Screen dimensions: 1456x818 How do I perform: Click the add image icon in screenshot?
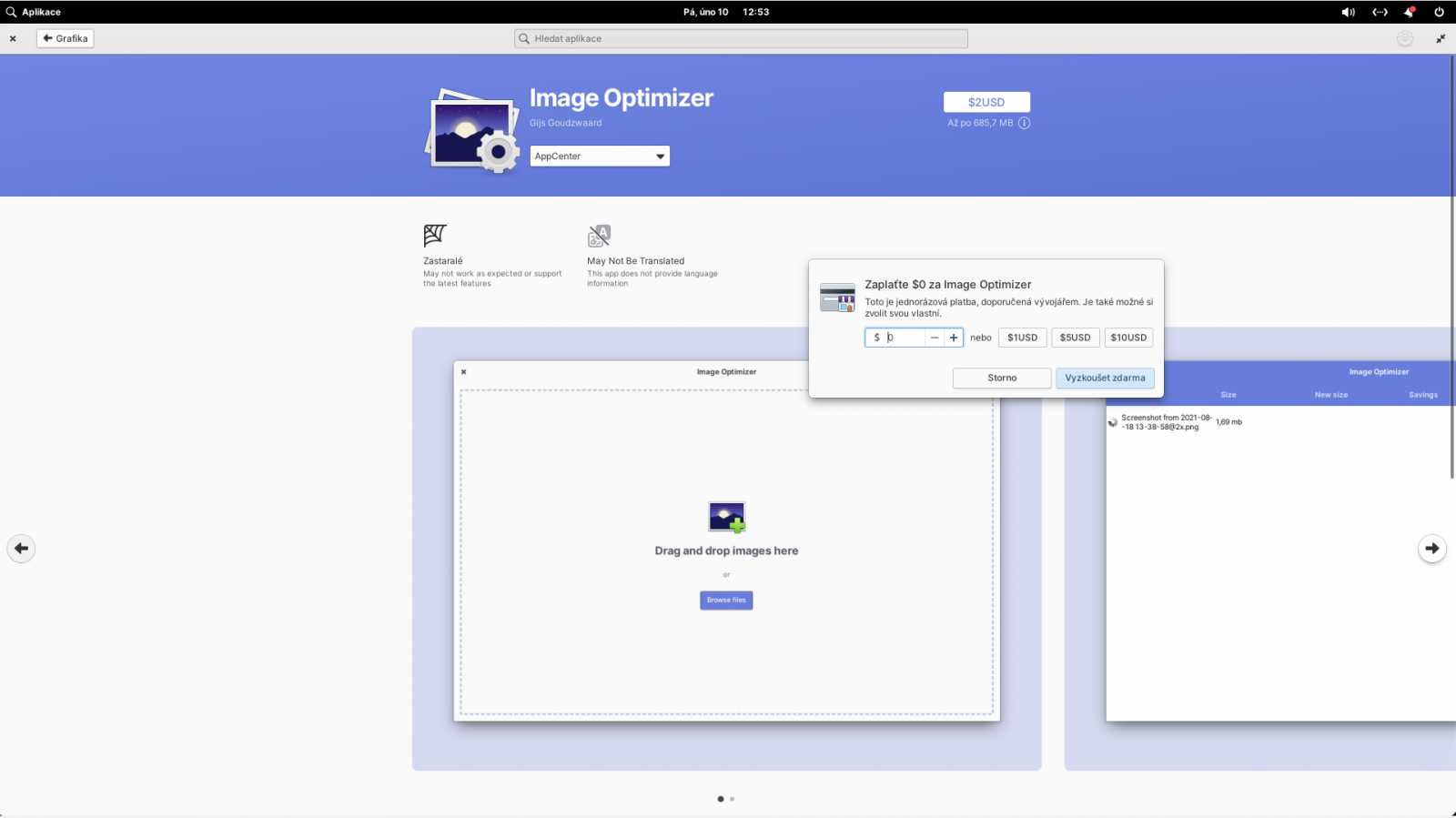pyautogui.click(x=727, y=517)
